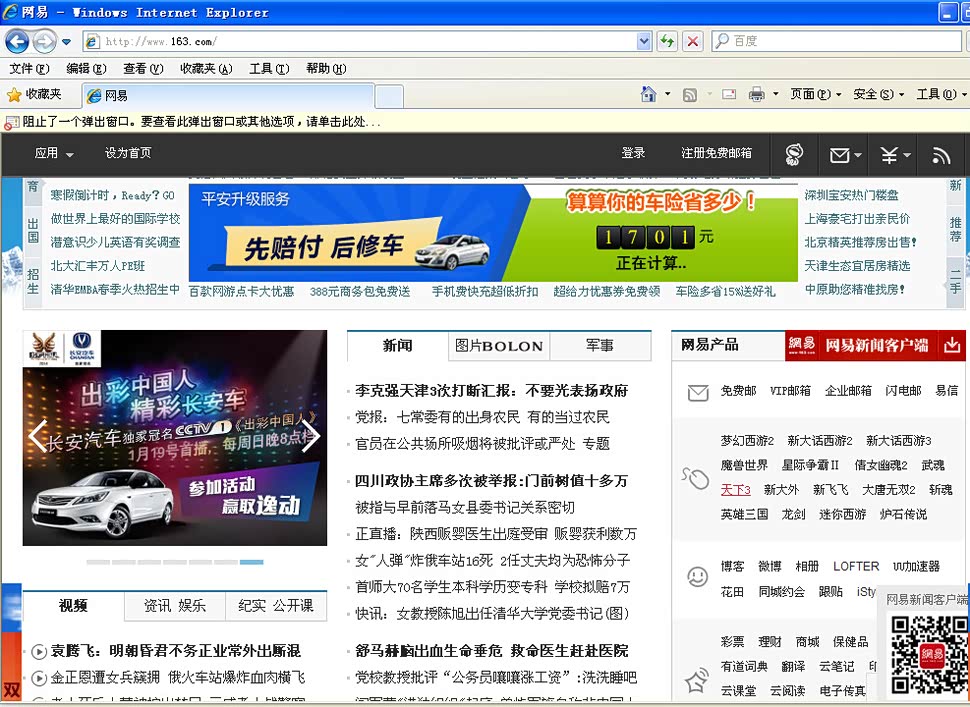Click the 网易新闻客户端 QR code
Viewport: 970px width, 707px height.
click(929, 655)
